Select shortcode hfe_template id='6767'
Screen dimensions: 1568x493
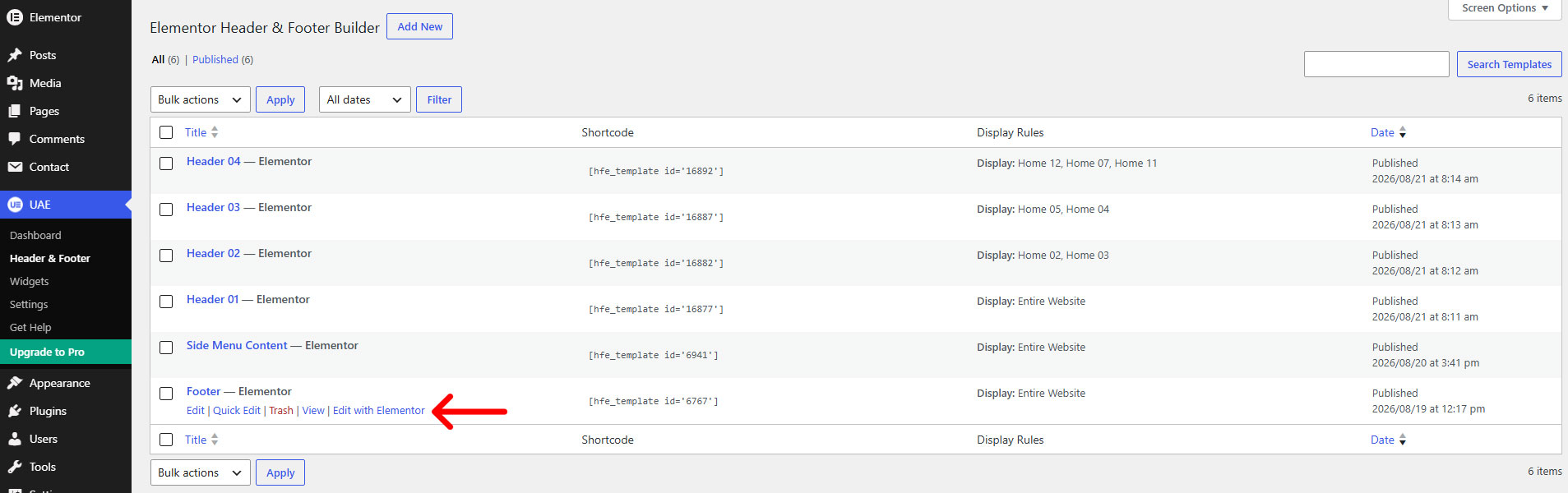coord(653,401)
